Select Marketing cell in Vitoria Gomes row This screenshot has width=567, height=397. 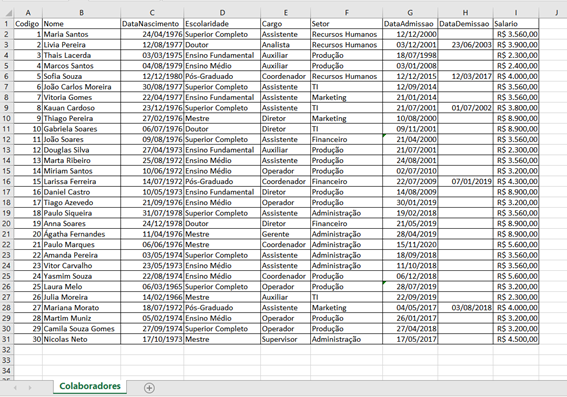click(346, 97)
